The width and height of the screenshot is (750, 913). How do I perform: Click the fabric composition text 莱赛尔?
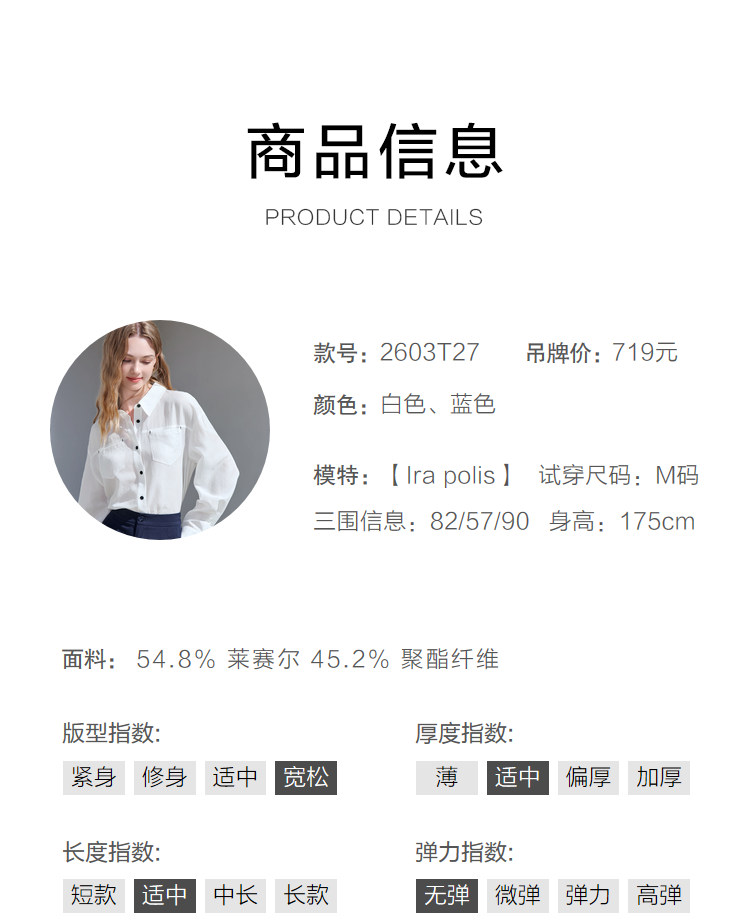[x=263, y=660]
